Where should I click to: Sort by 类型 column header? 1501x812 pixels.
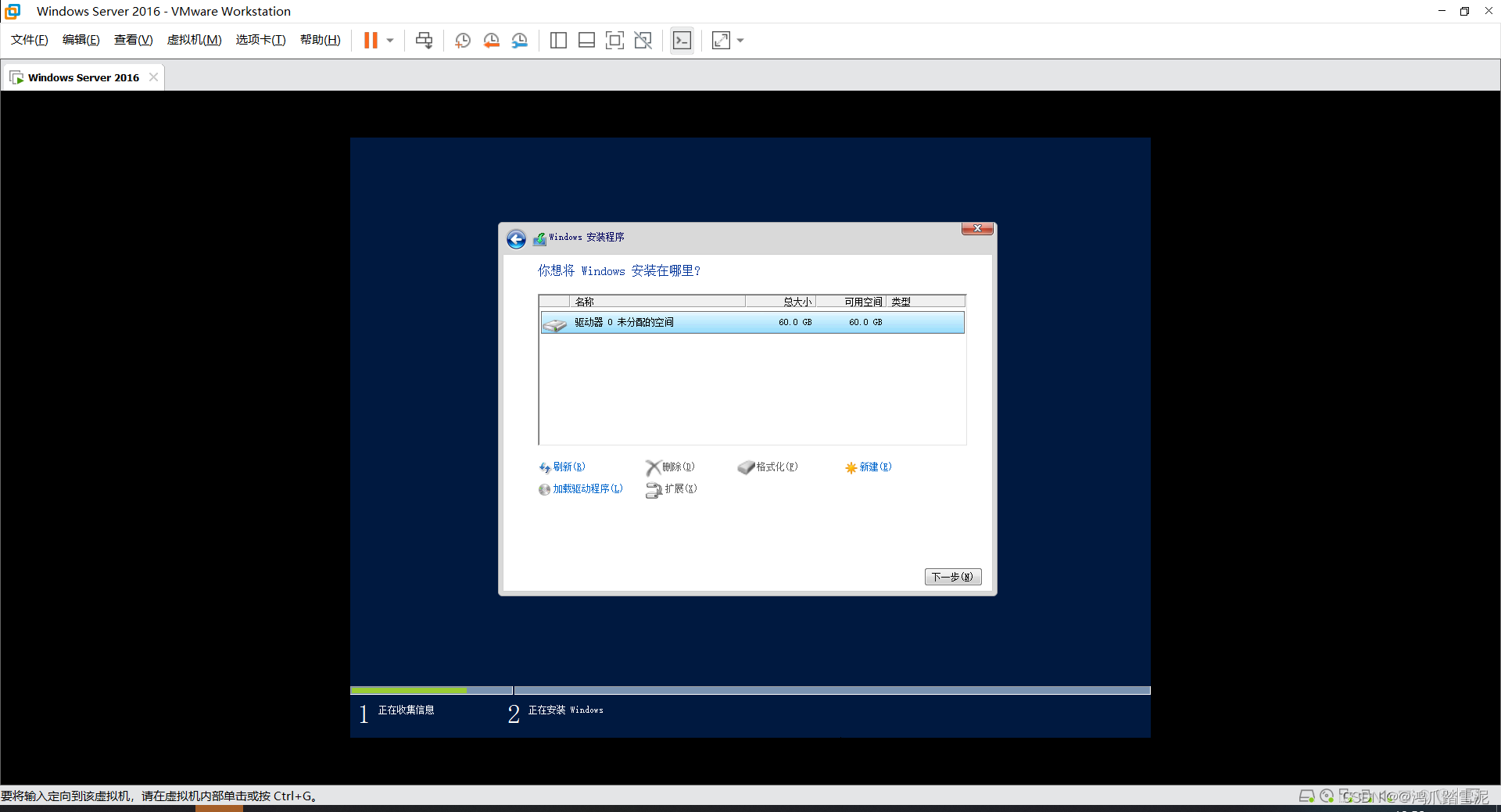coord(926,302)
